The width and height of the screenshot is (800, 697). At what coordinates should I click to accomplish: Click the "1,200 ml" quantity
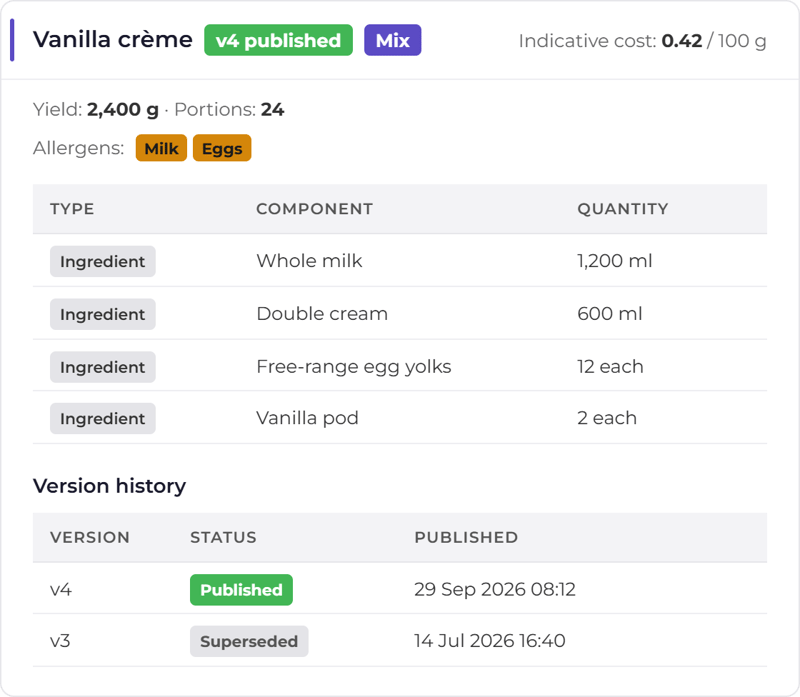point(615,261)
